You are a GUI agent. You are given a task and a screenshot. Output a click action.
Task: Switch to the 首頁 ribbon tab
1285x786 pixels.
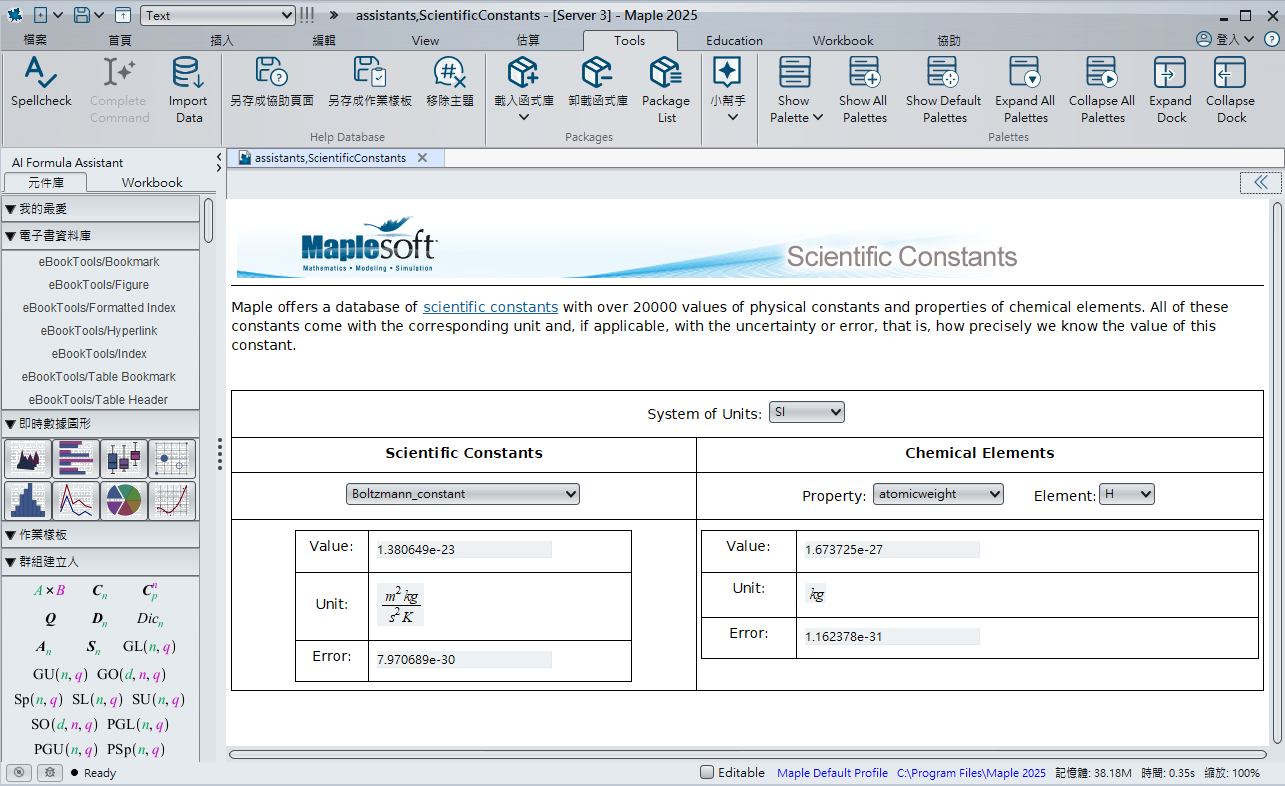tap(120, 41)
